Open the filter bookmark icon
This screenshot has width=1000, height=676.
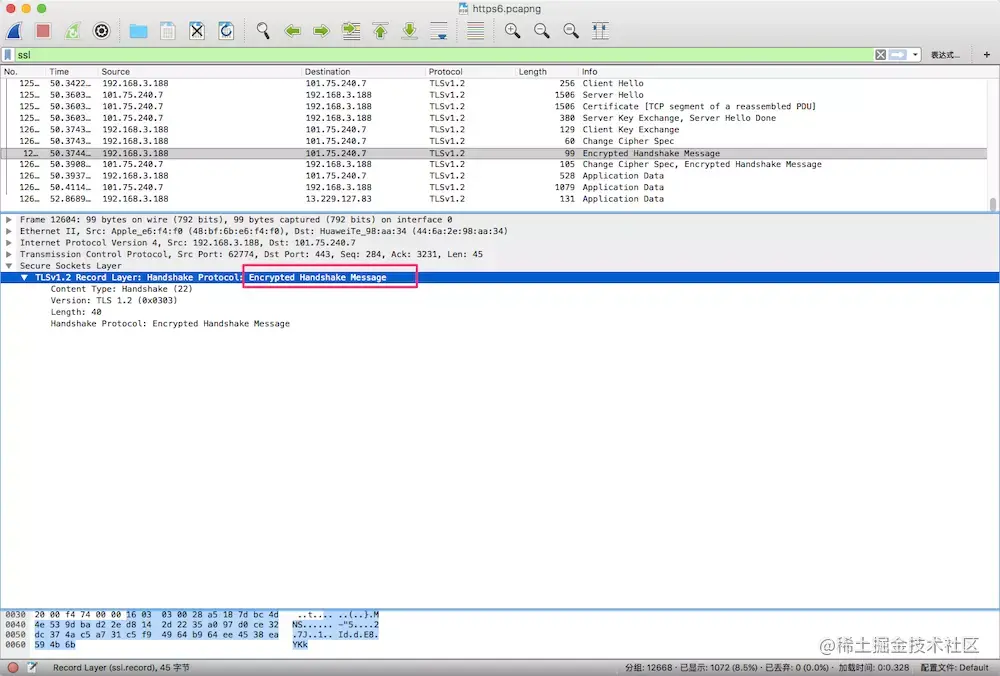[8, 55]
